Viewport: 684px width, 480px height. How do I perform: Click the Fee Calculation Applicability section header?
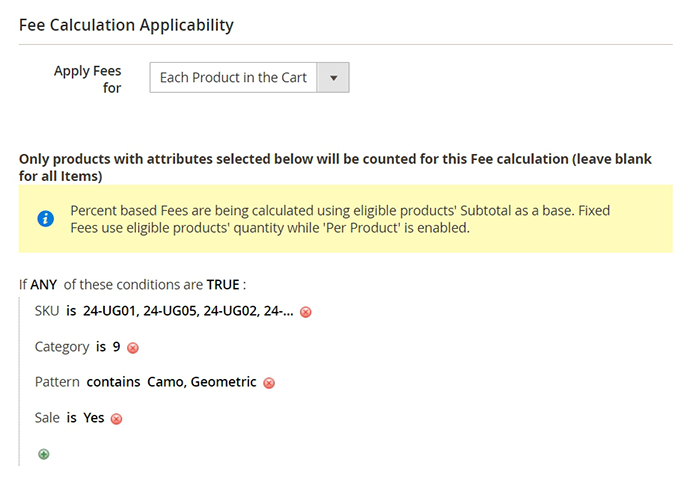pos(126,24)
